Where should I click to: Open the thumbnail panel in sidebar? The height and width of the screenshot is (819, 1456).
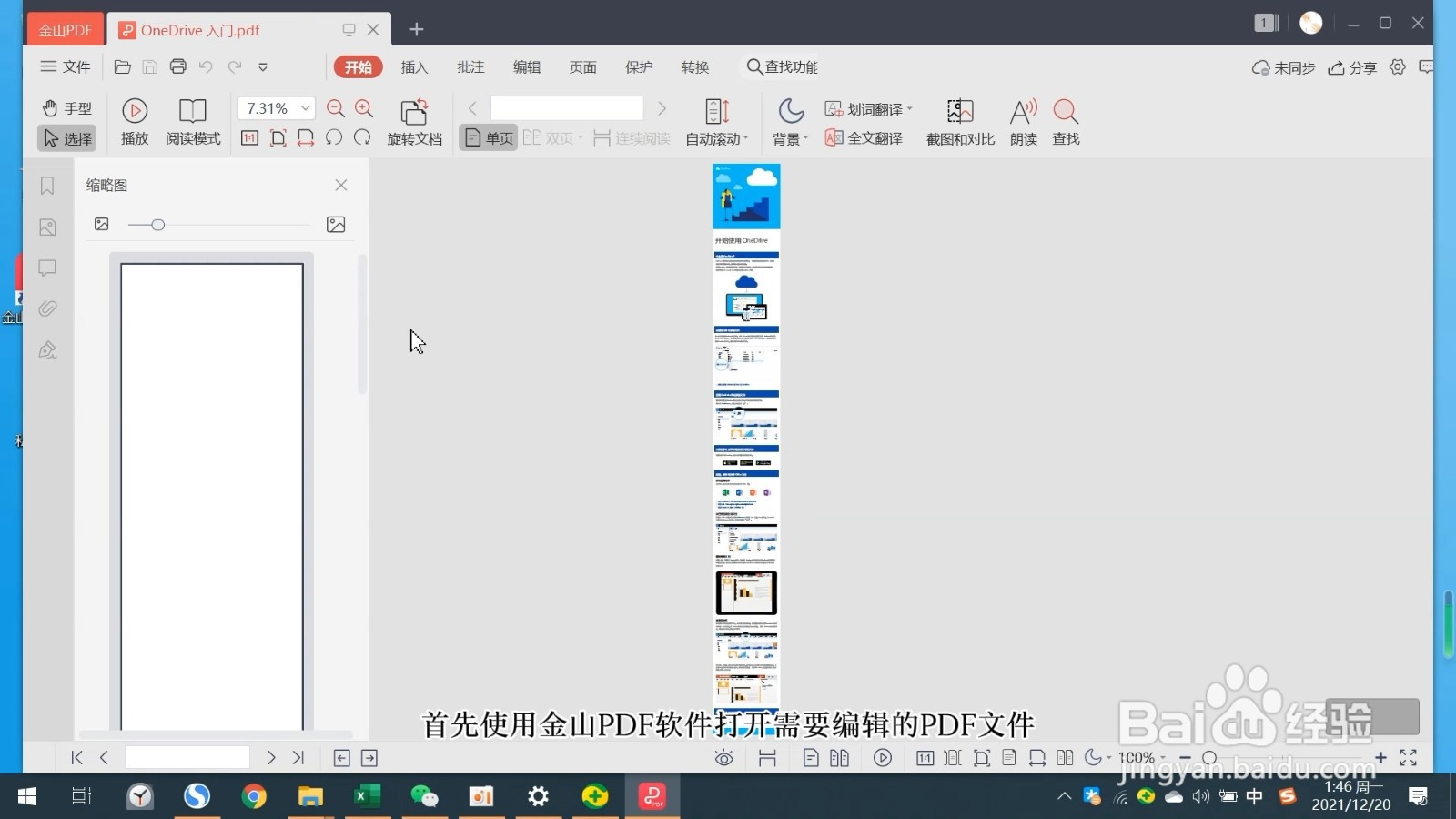click(x=47, y=227)
